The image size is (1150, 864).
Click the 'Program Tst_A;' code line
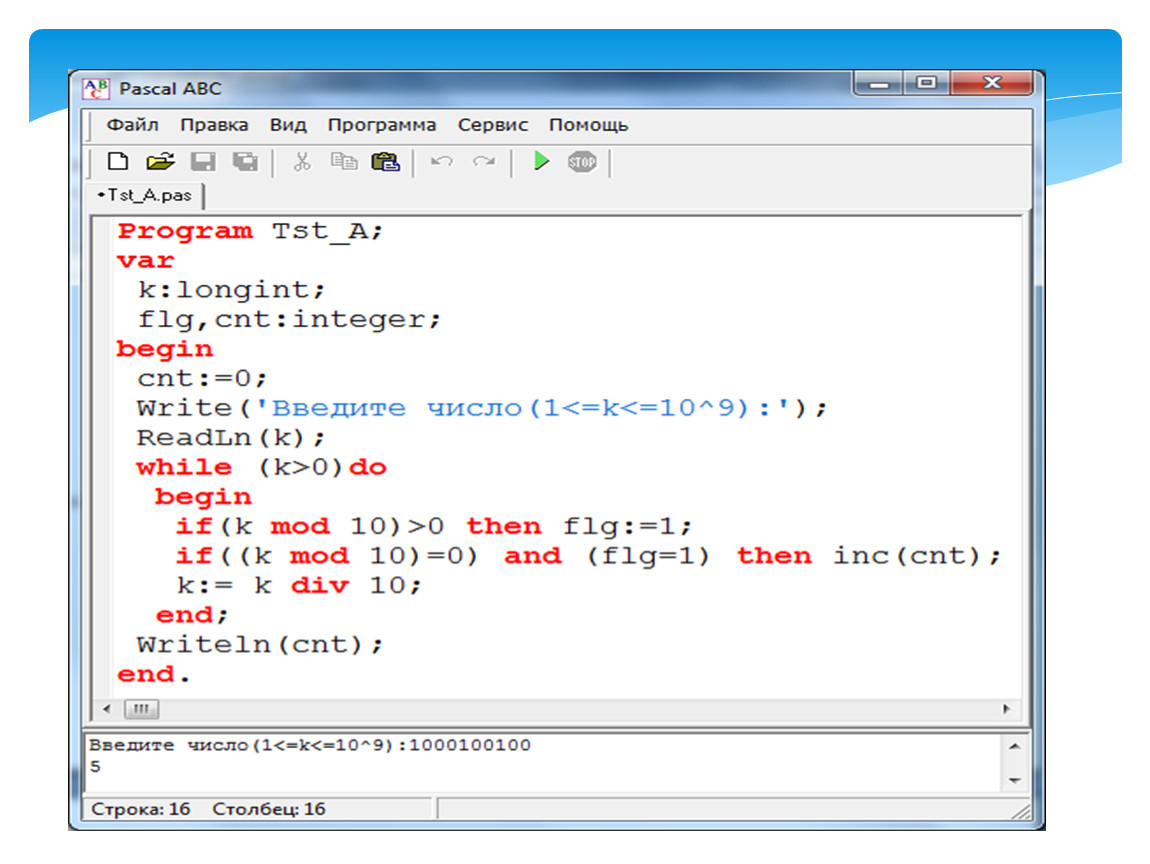point(250,231)
